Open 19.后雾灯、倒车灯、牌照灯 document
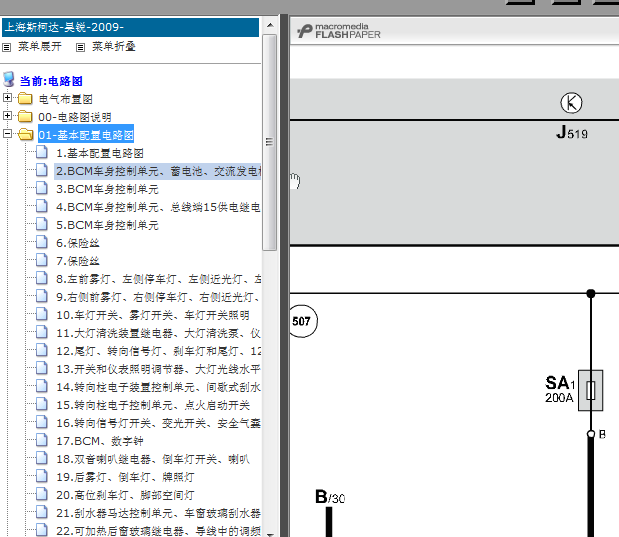Image resolution: width=619 pixels, height=537 pixels. click(x=126, y=477)
